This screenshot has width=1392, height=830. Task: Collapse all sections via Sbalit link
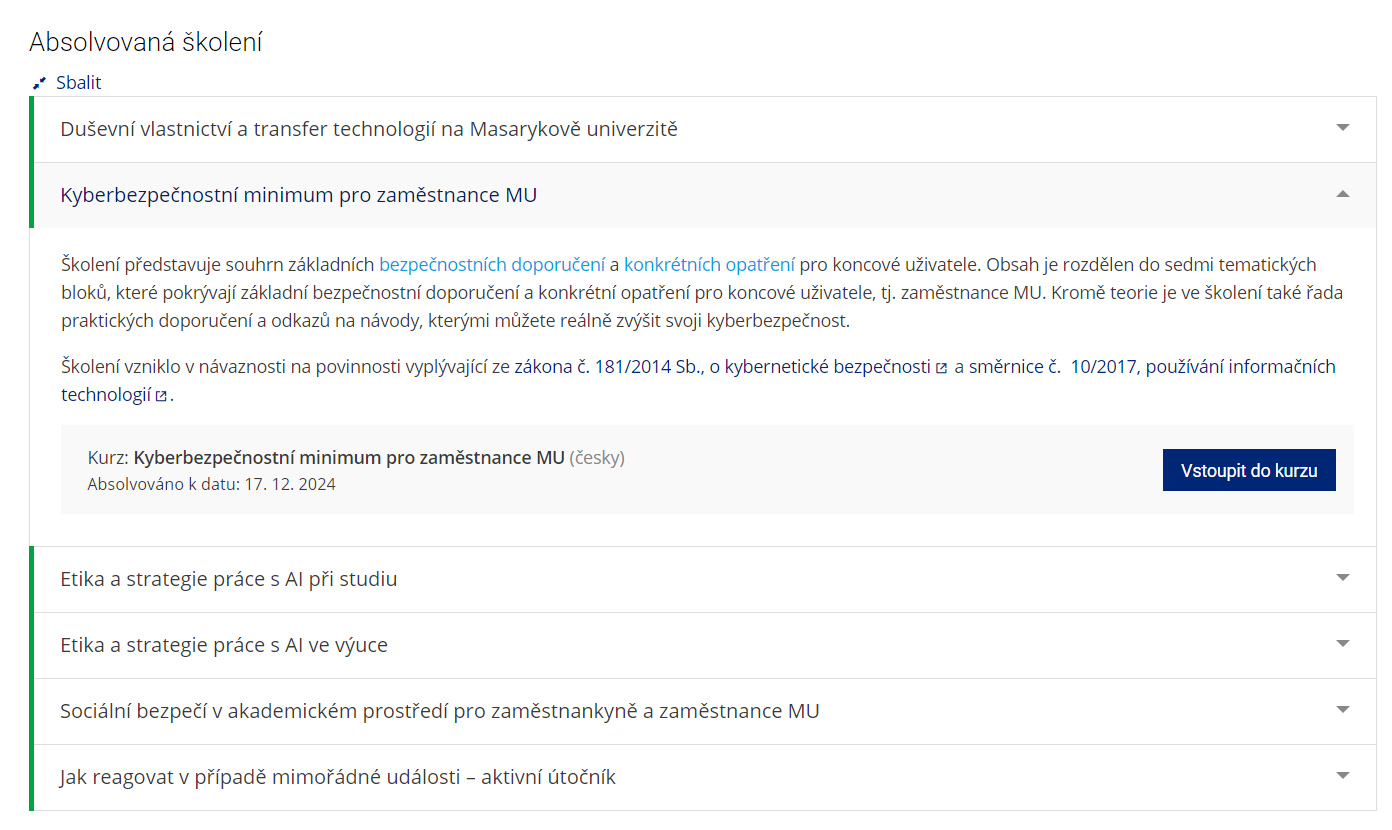coord(78,83)
